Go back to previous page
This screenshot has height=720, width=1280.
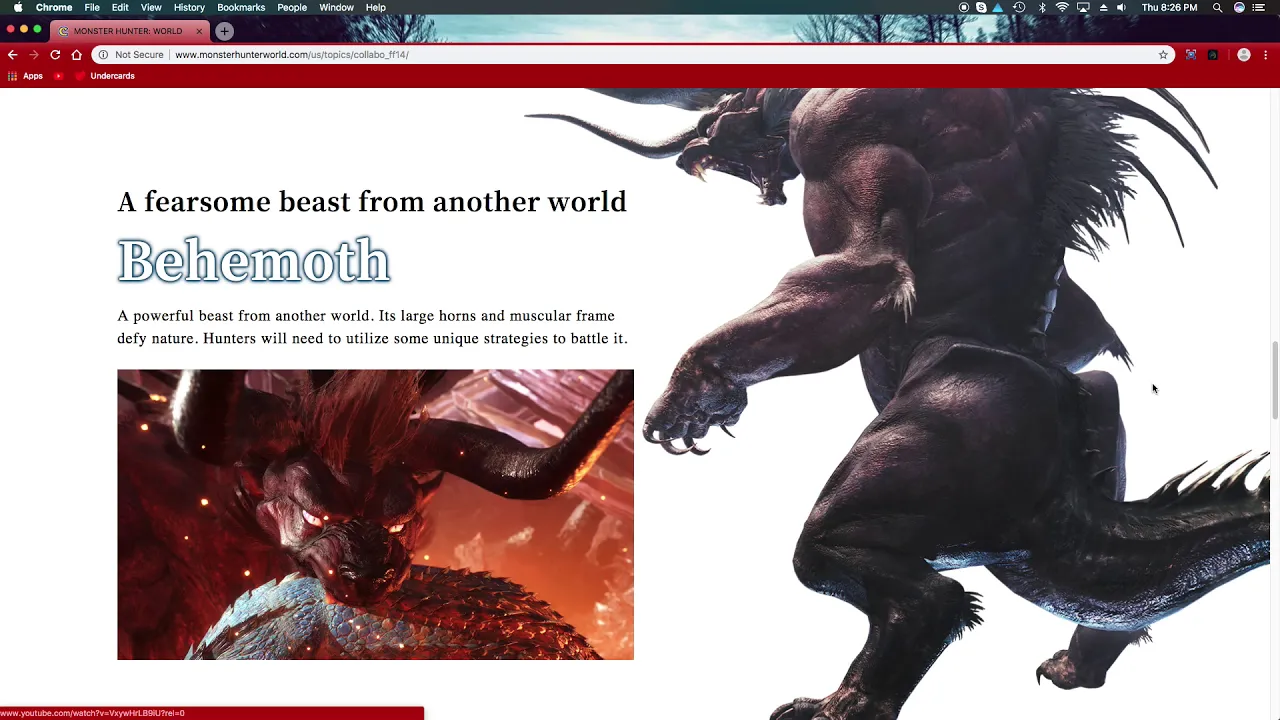12,55
